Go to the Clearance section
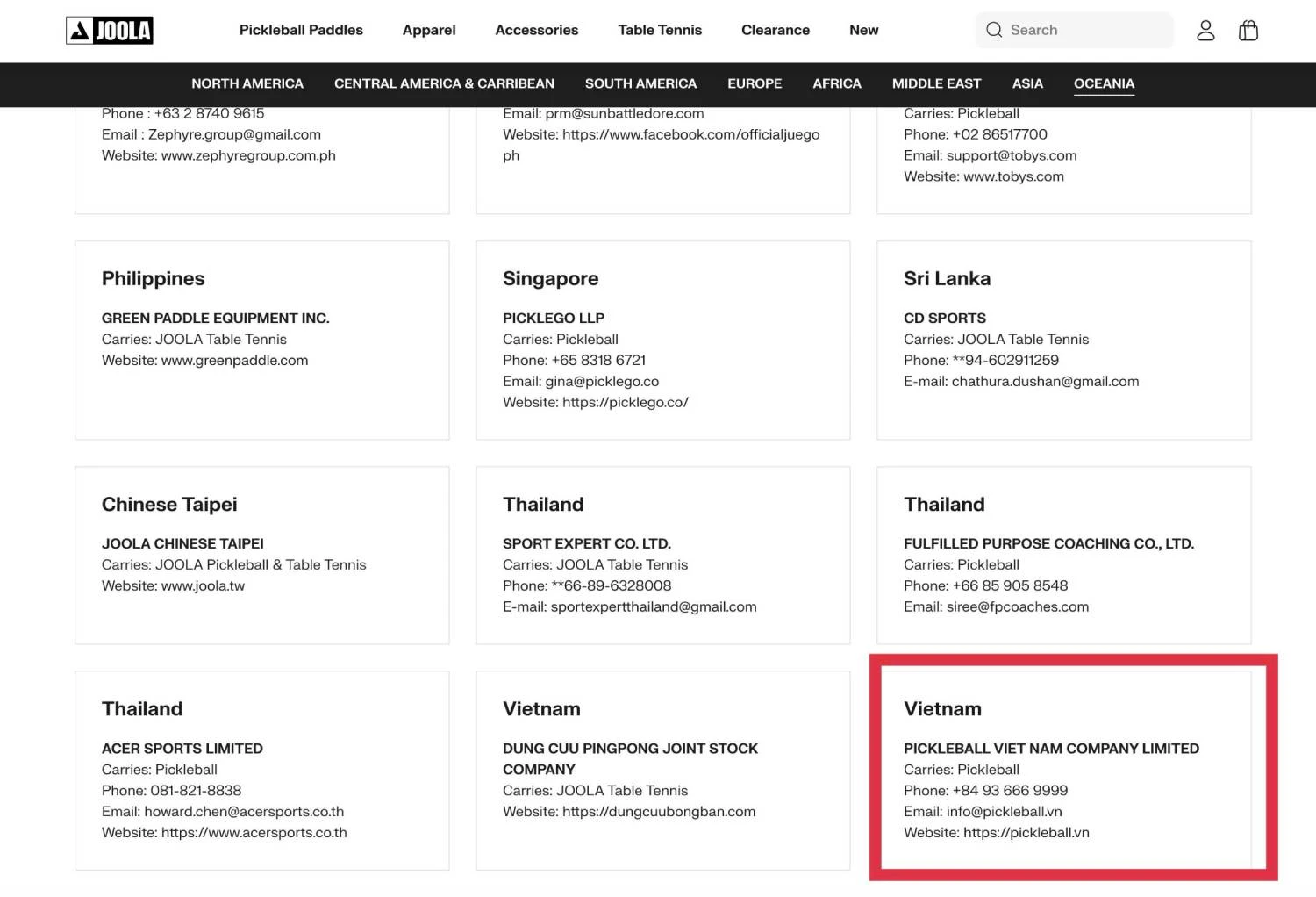 point(775,30)
